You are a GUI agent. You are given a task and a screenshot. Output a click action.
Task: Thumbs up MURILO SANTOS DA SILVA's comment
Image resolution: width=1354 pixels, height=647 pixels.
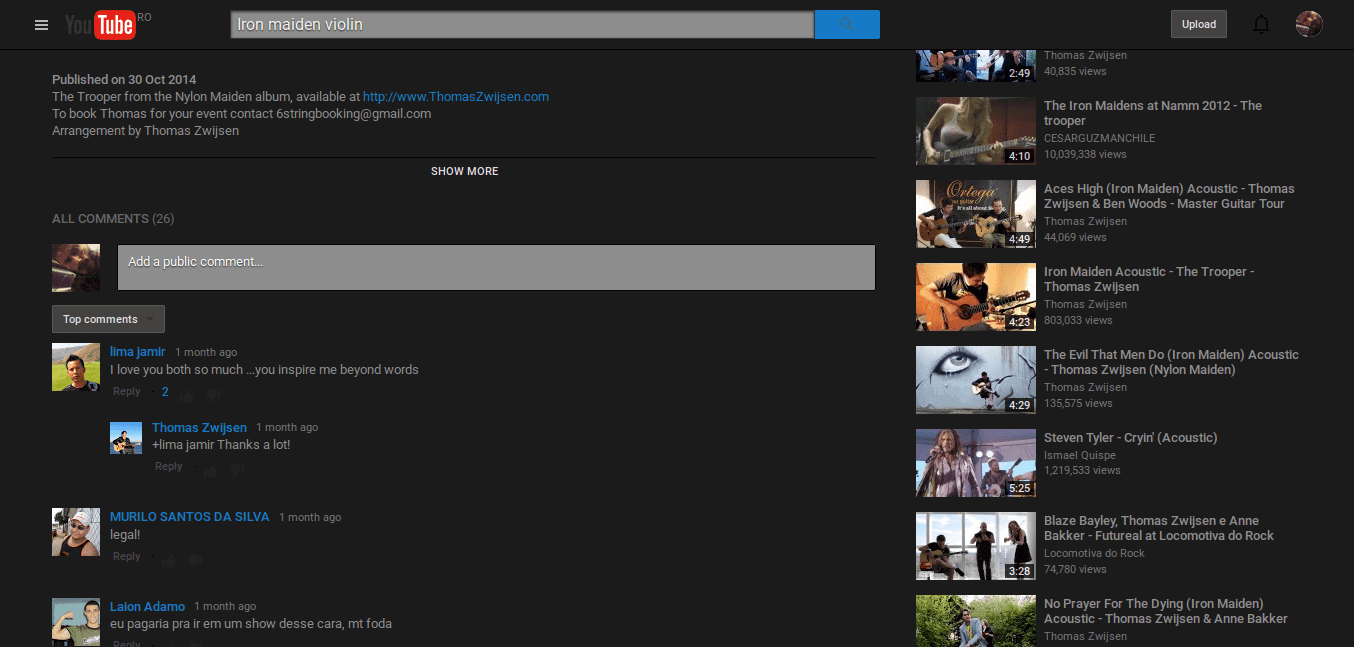168,561
